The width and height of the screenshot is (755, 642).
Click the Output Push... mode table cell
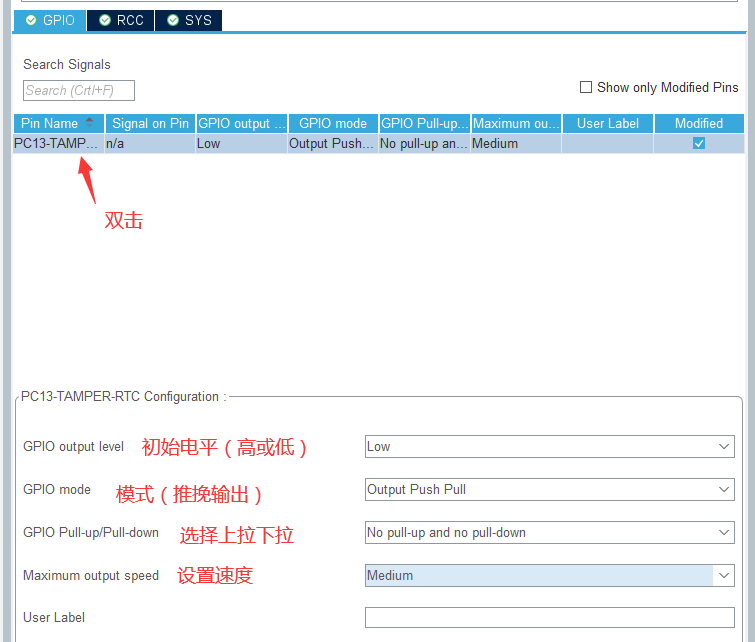(333, 144)
